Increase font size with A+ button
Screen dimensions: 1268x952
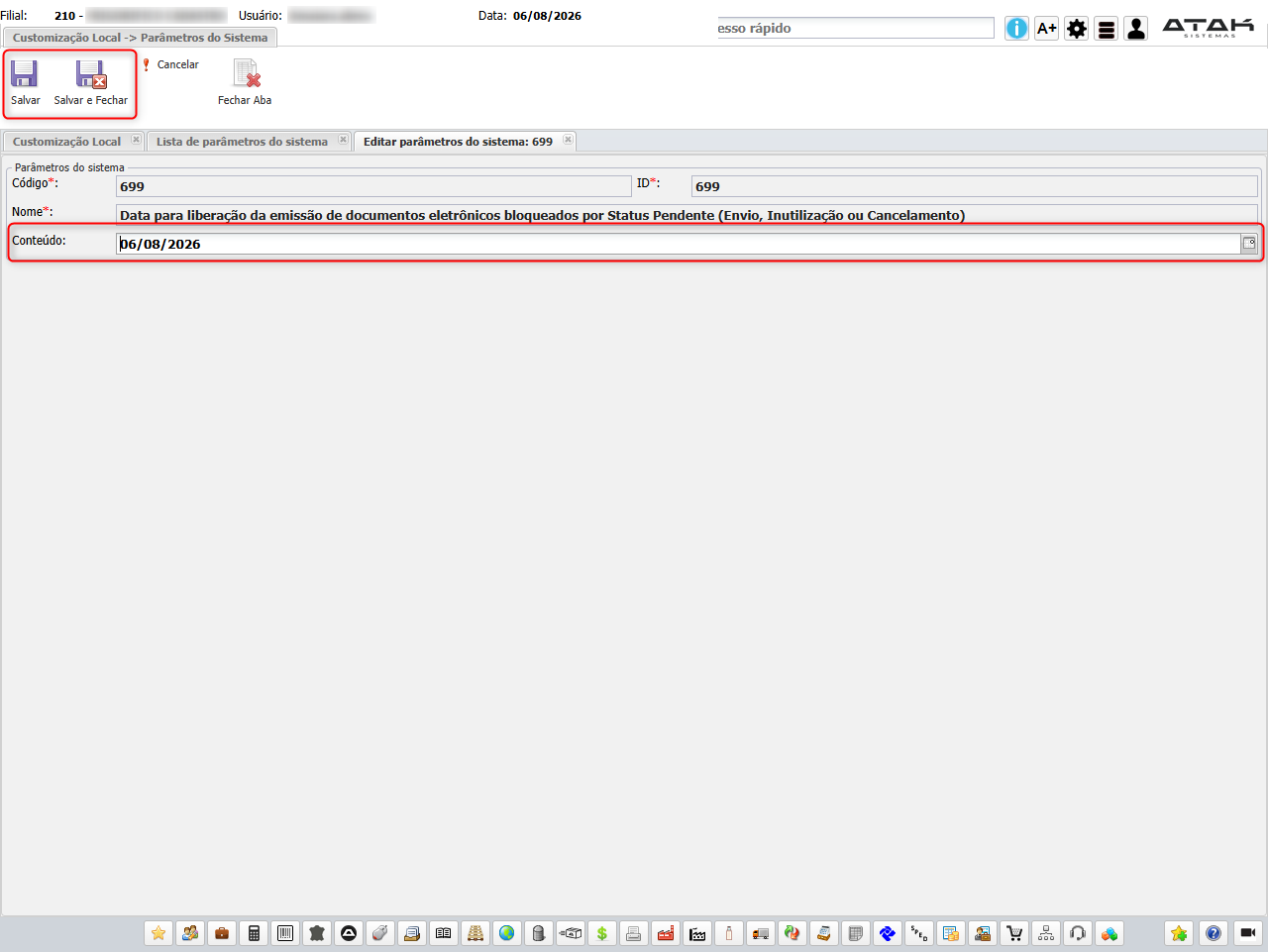1047,29
